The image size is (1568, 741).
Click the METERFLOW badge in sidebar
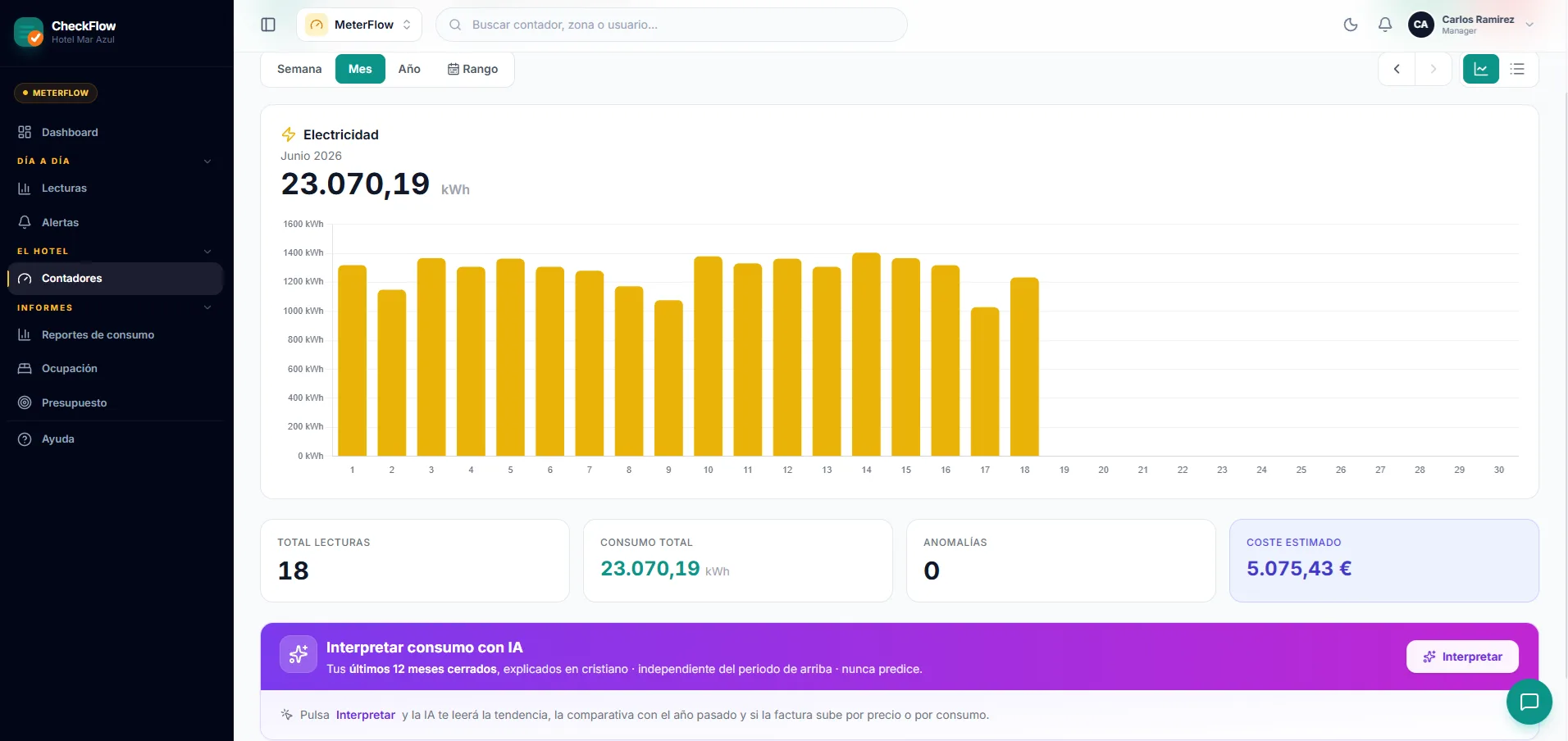tap(56, 93)
